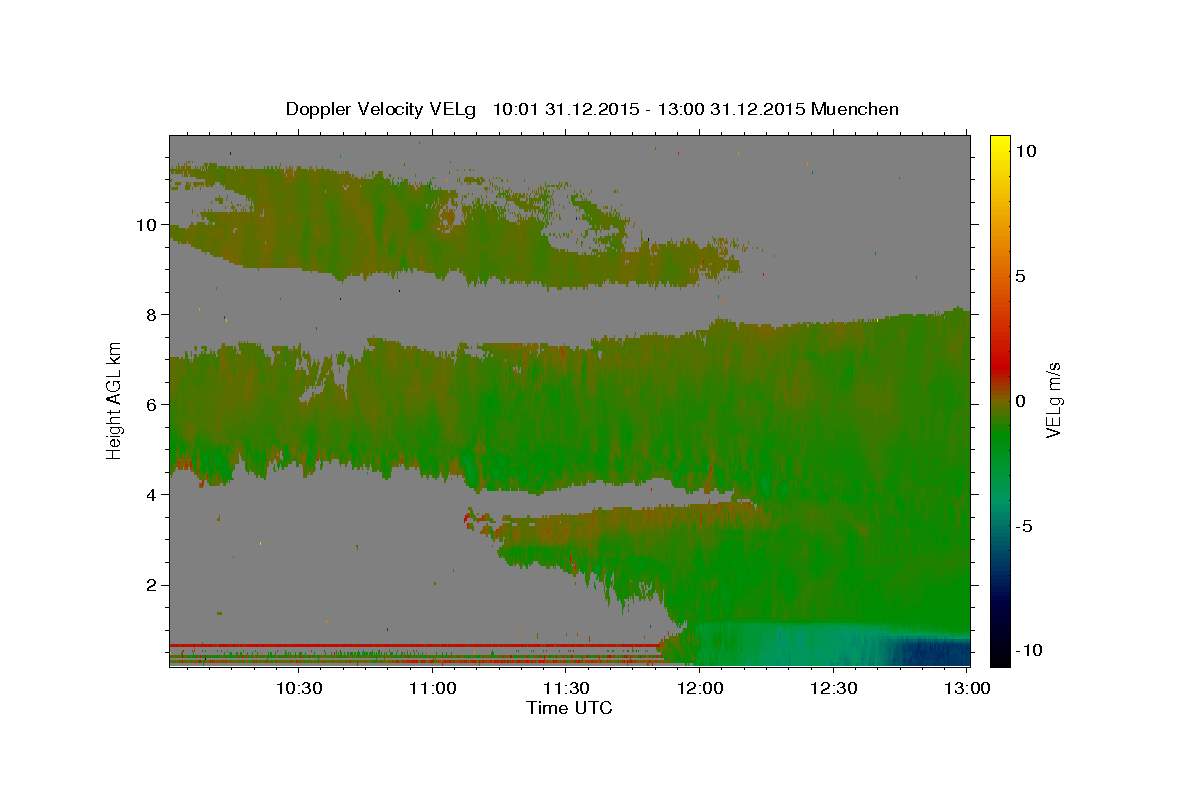The image size is (1200, 800).
Task: Click the colorbar value label 0
Action: click(x=1020, y=401)
